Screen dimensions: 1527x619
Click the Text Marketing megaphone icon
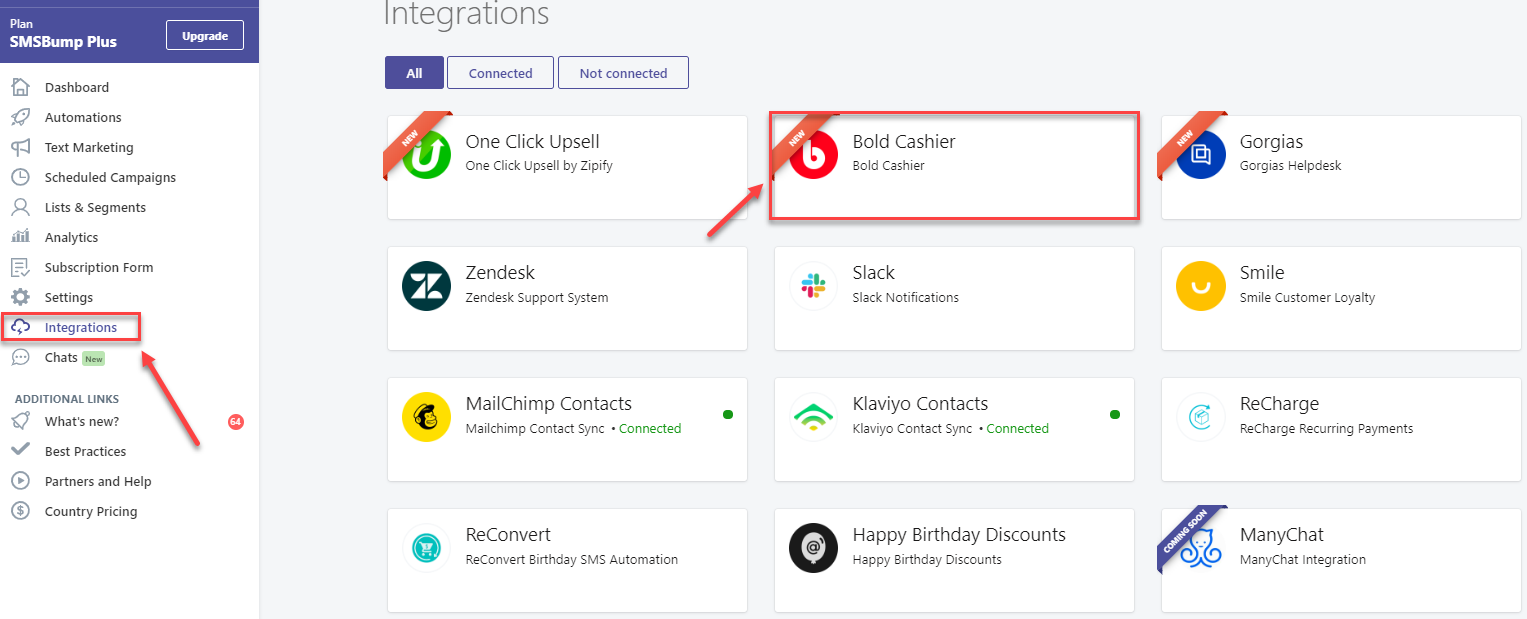click(x=20, y=147)
